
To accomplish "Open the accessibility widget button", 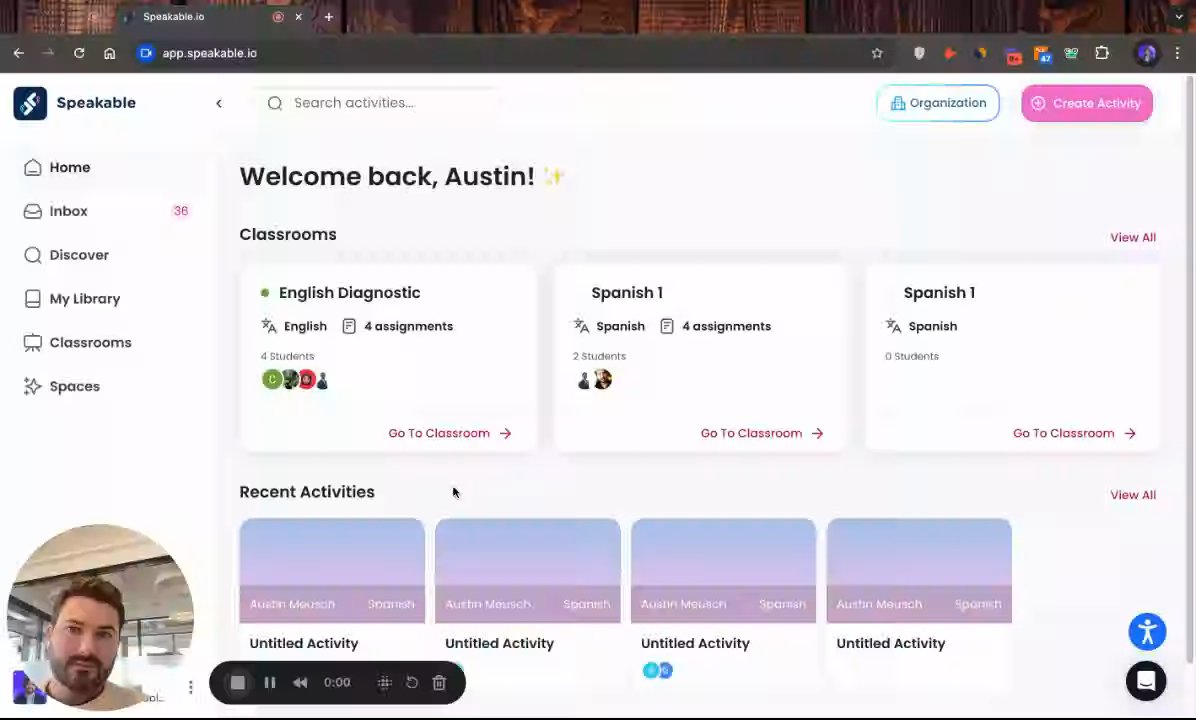I will coord(1147,632).
